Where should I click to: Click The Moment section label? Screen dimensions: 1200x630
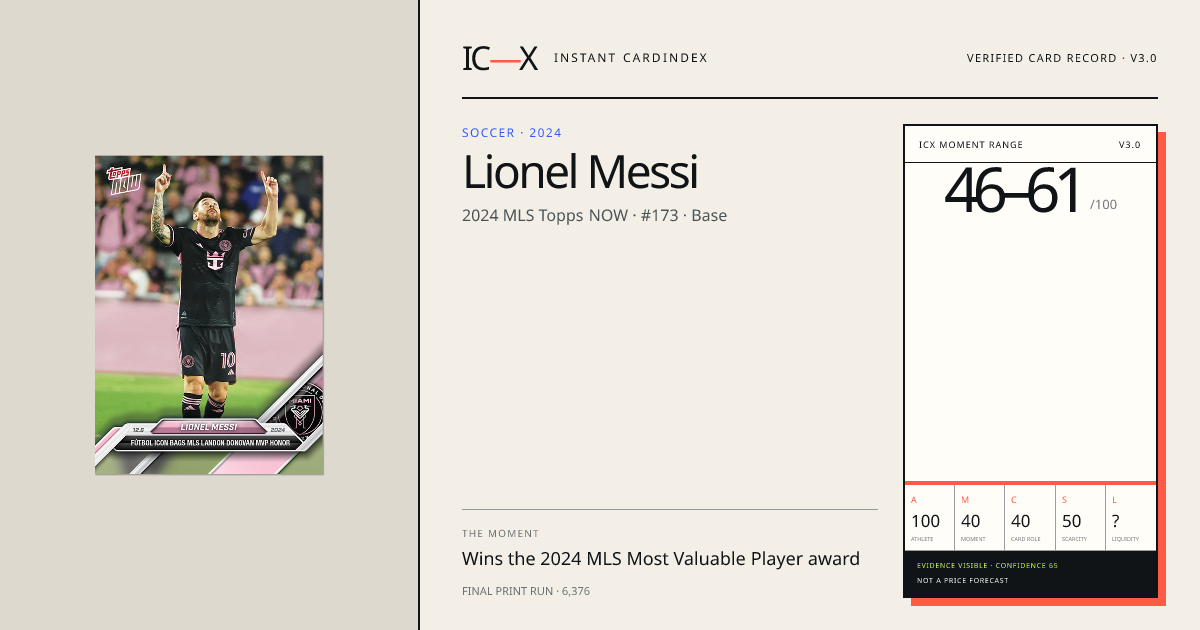500,534
